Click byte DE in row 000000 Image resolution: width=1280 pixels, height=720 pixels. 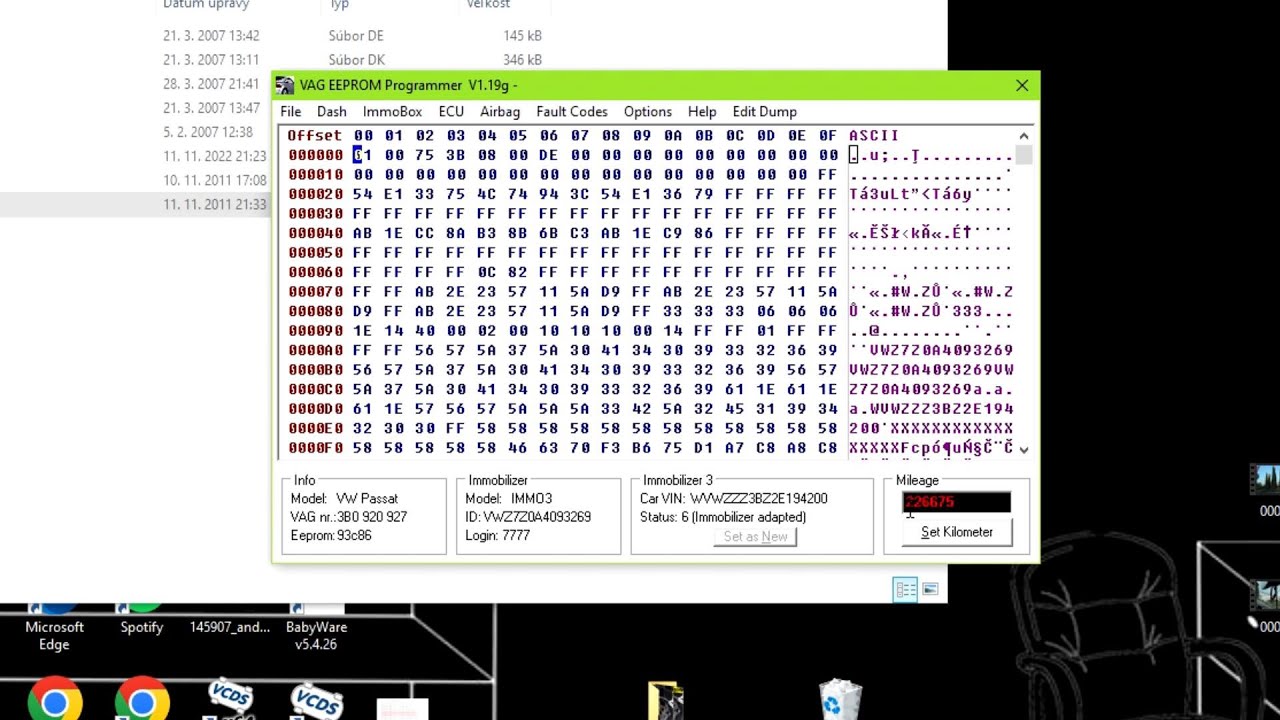[x=548, y=155]
